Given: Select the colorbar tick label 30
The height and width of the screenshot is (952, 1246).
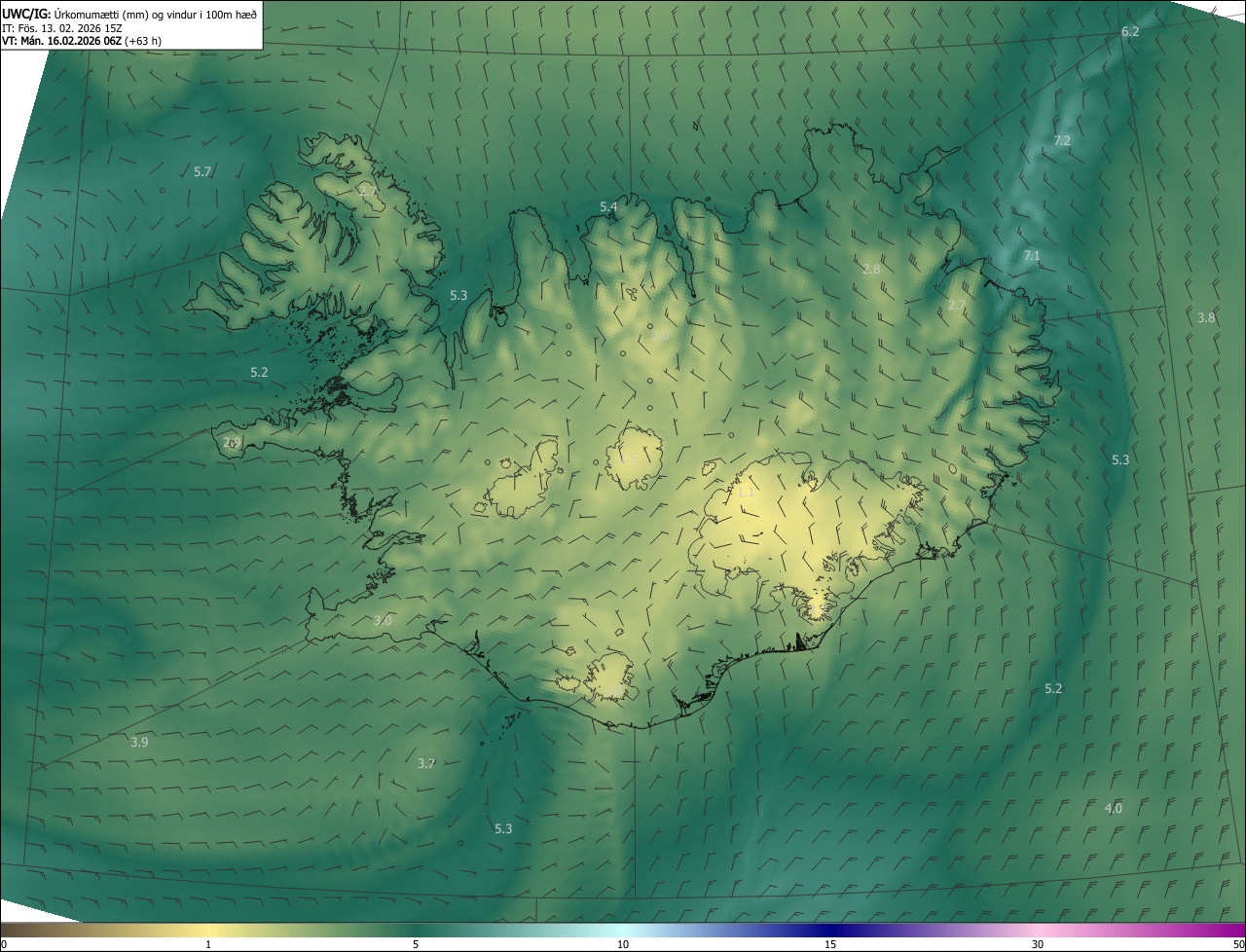Looking at the screenshot, I should pyautogui.click(x=1038, y=945).
